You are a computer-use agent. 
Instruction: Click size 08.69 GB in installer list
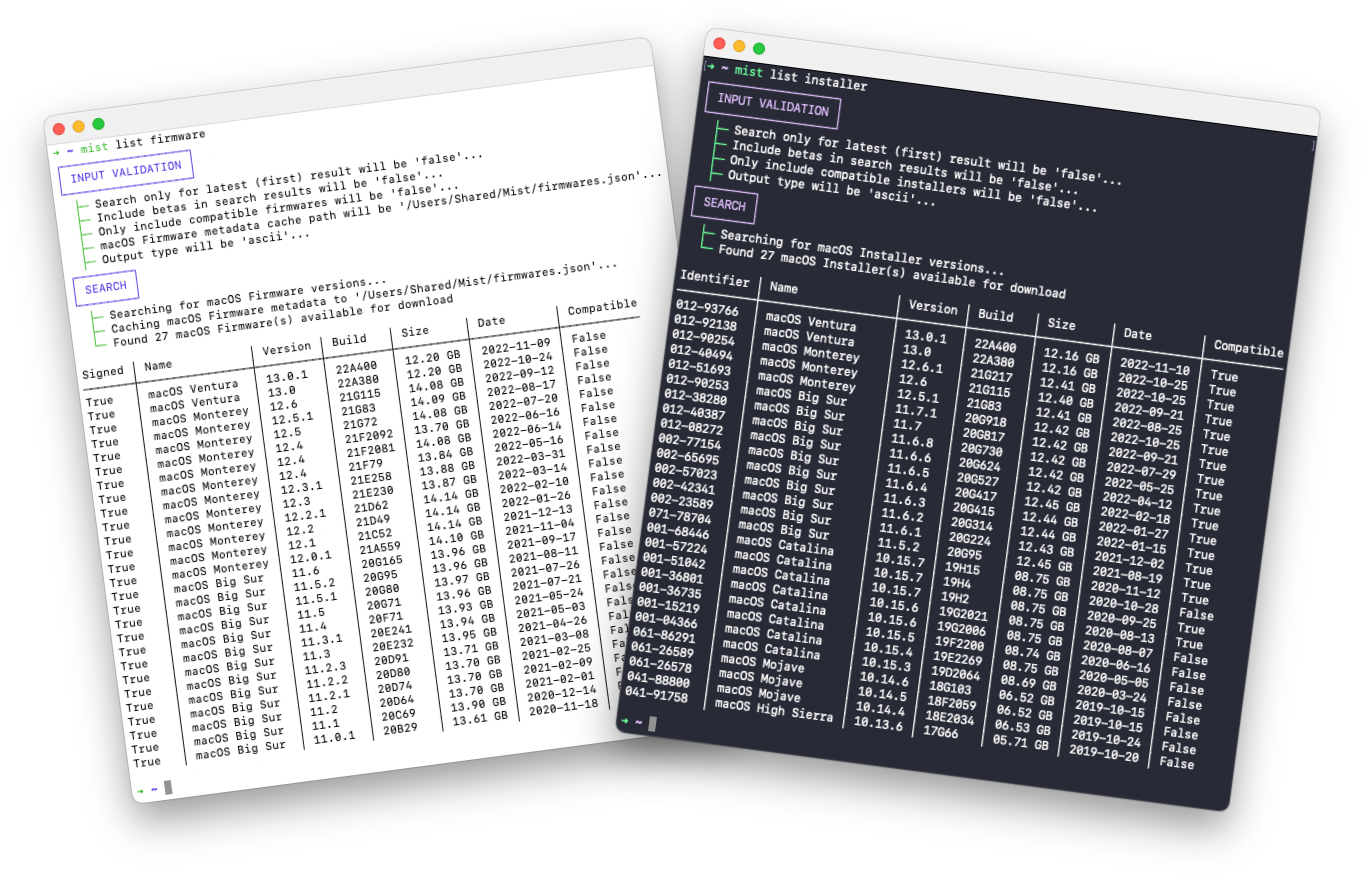click(1028, 682)
